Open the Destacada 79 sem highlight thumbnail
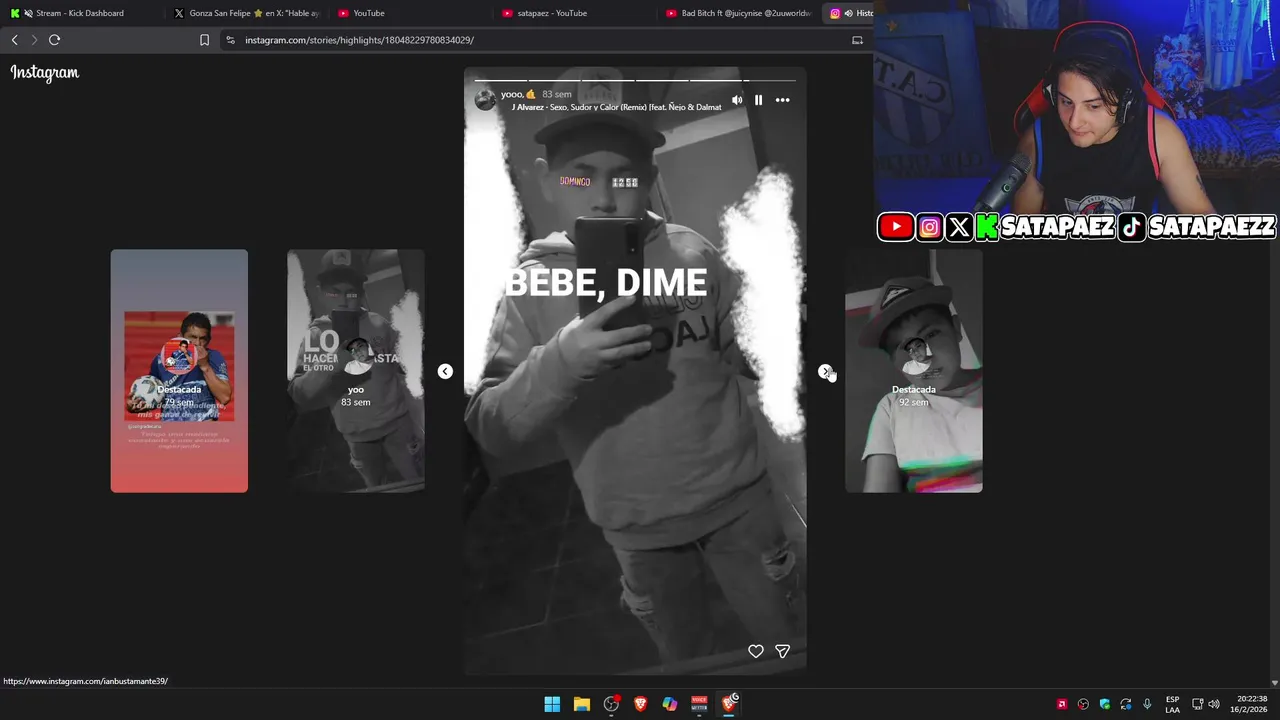The image size is (1280, 720). 179,371
